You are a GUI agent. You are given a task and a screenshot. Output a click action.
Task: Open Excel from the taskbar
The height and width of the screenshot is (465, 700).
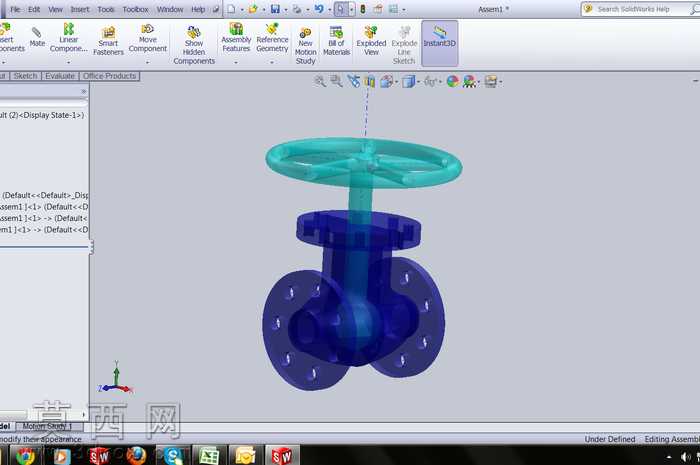pyautogui.click(x=208, y=456)
